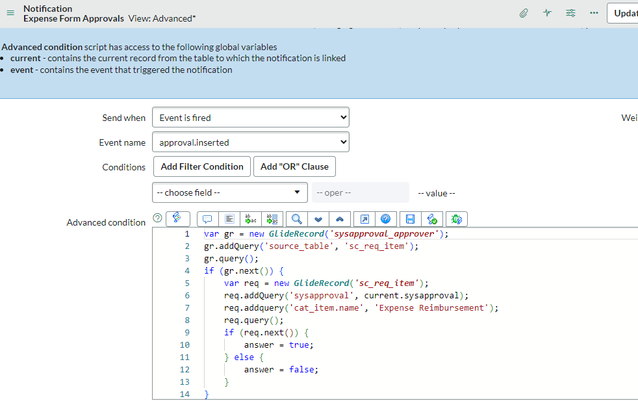Click the search magnifier in script toolbar
This screenshot has height=418, width=638.
297,219
